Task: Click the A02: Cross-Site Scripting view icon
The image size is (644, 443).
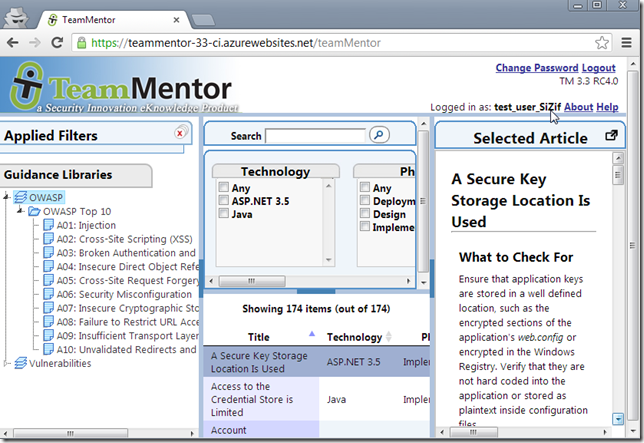Action: [x=48, y=239]
